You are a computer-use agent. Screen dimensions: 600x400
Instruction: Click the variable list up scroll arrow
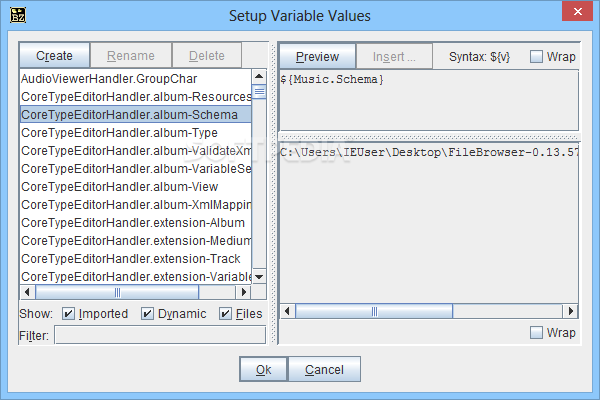259,77
